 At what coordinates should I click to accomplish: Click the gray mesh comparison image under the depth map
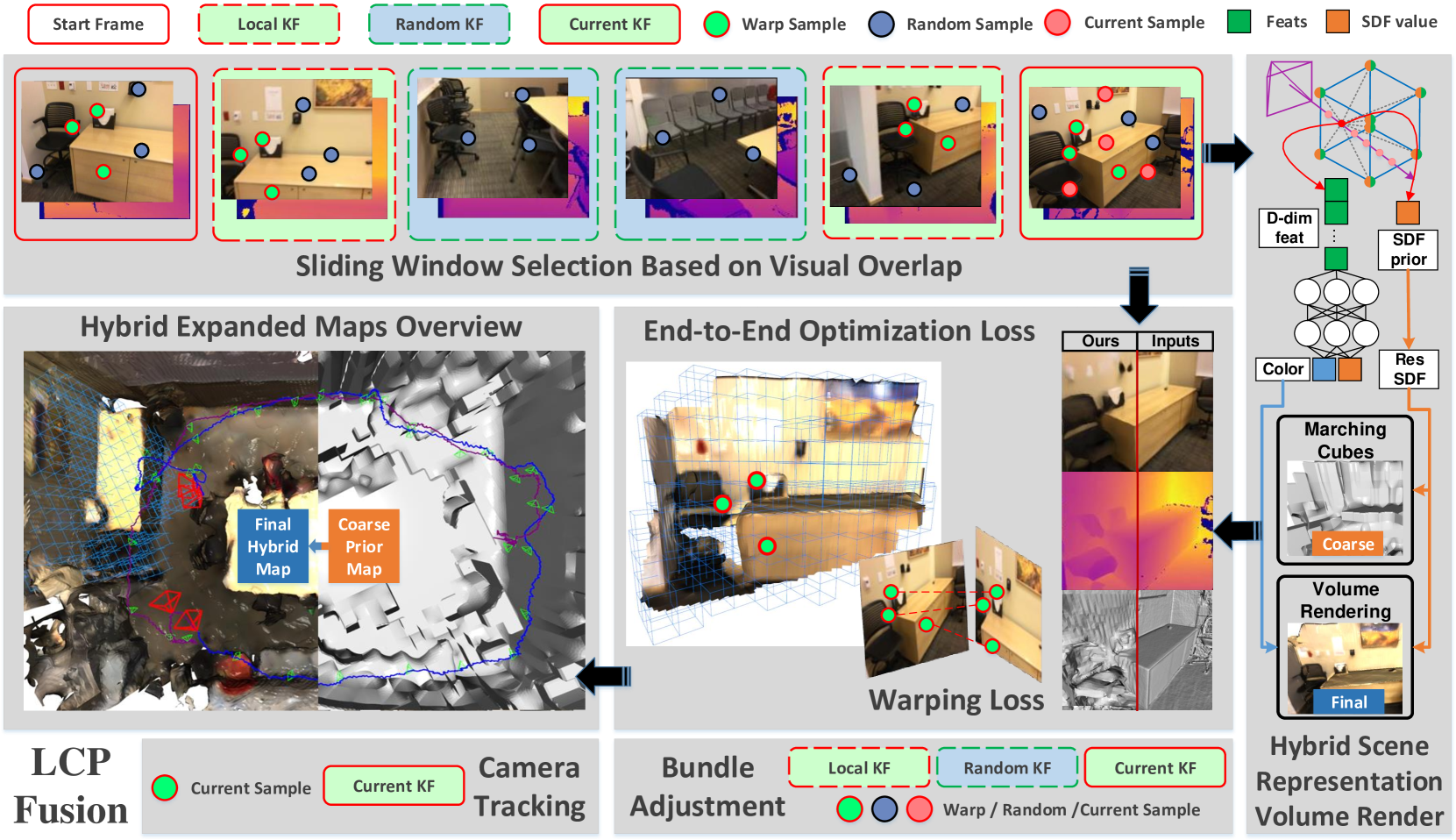click(x=1138, y=651)
